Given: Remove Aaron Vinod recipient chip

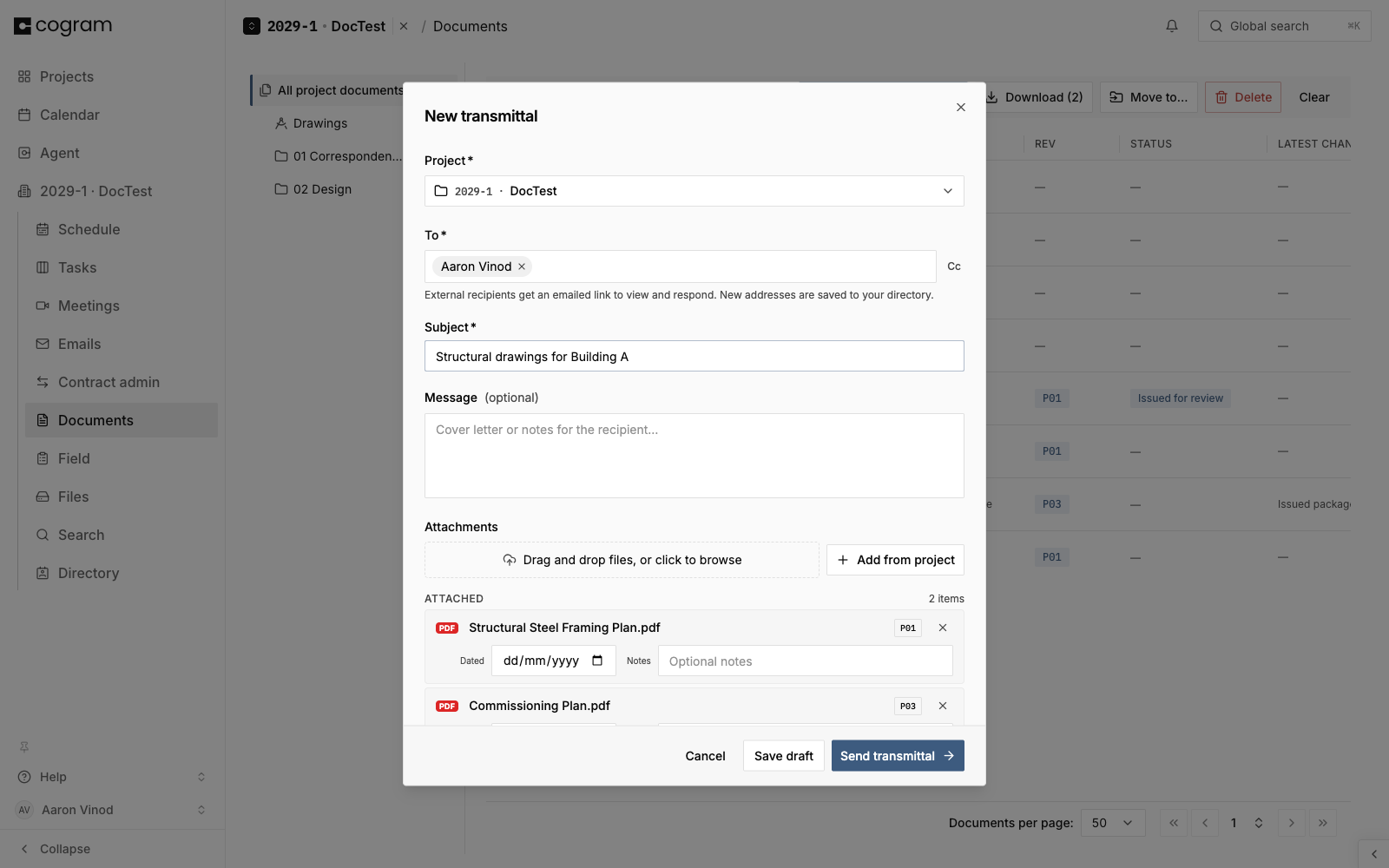Looking at the screenshot, I should tap(522, 266).
